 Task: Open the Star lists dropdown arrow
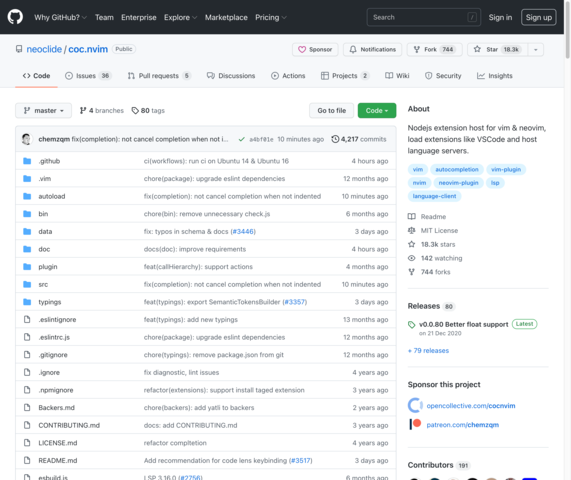coord(535,50)
